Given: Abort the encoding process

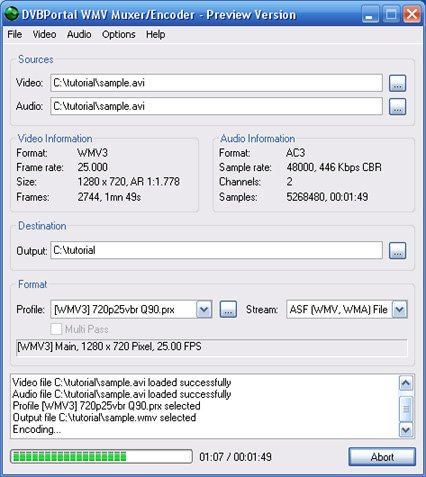Looking at the screenshot, I should coord(382,457).
